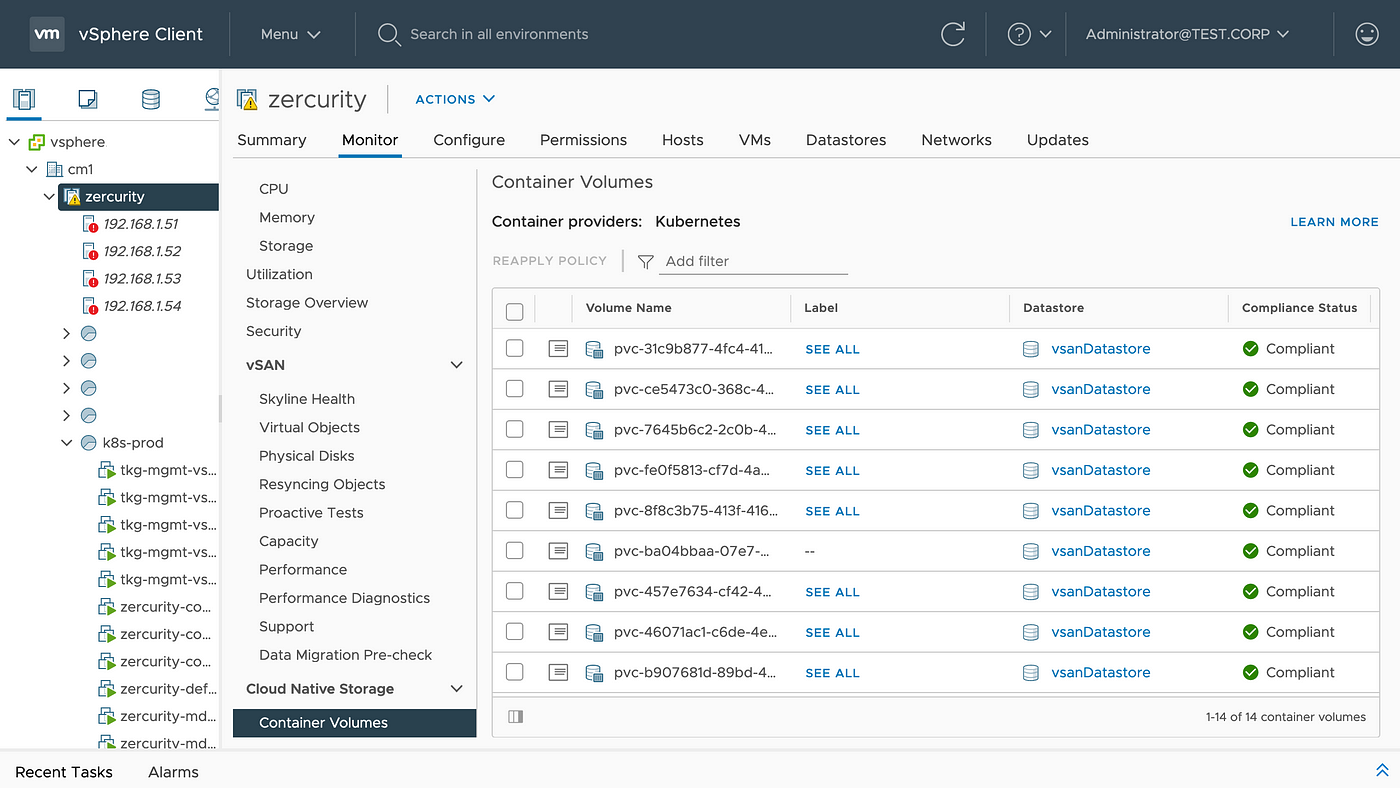1400x788 pixels.
Task: Click the cm1 datacenter icon
Action: tap(55, 170)
